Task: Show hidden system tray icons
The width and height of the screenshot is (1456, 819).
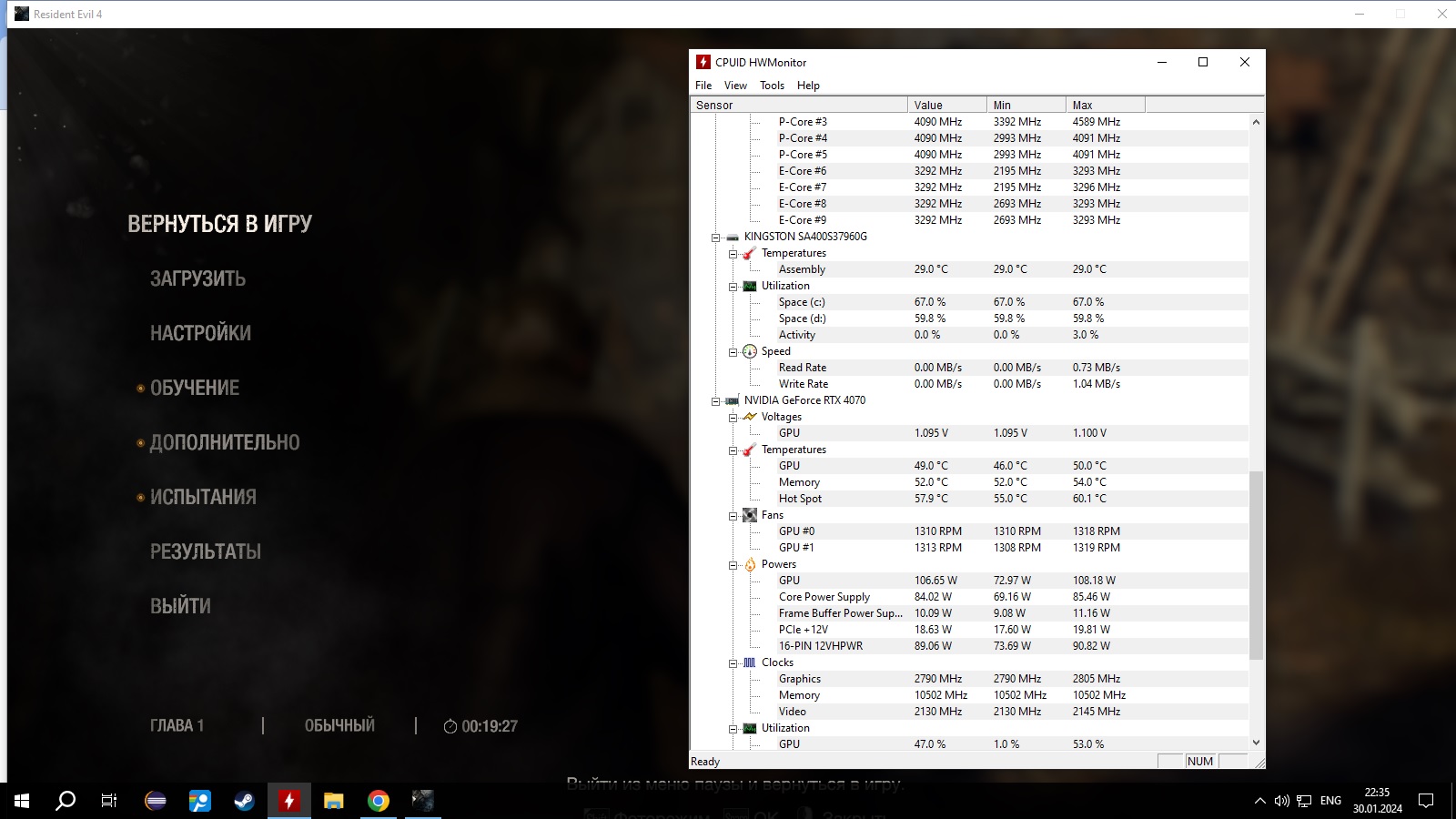Action: (1260, 801)
